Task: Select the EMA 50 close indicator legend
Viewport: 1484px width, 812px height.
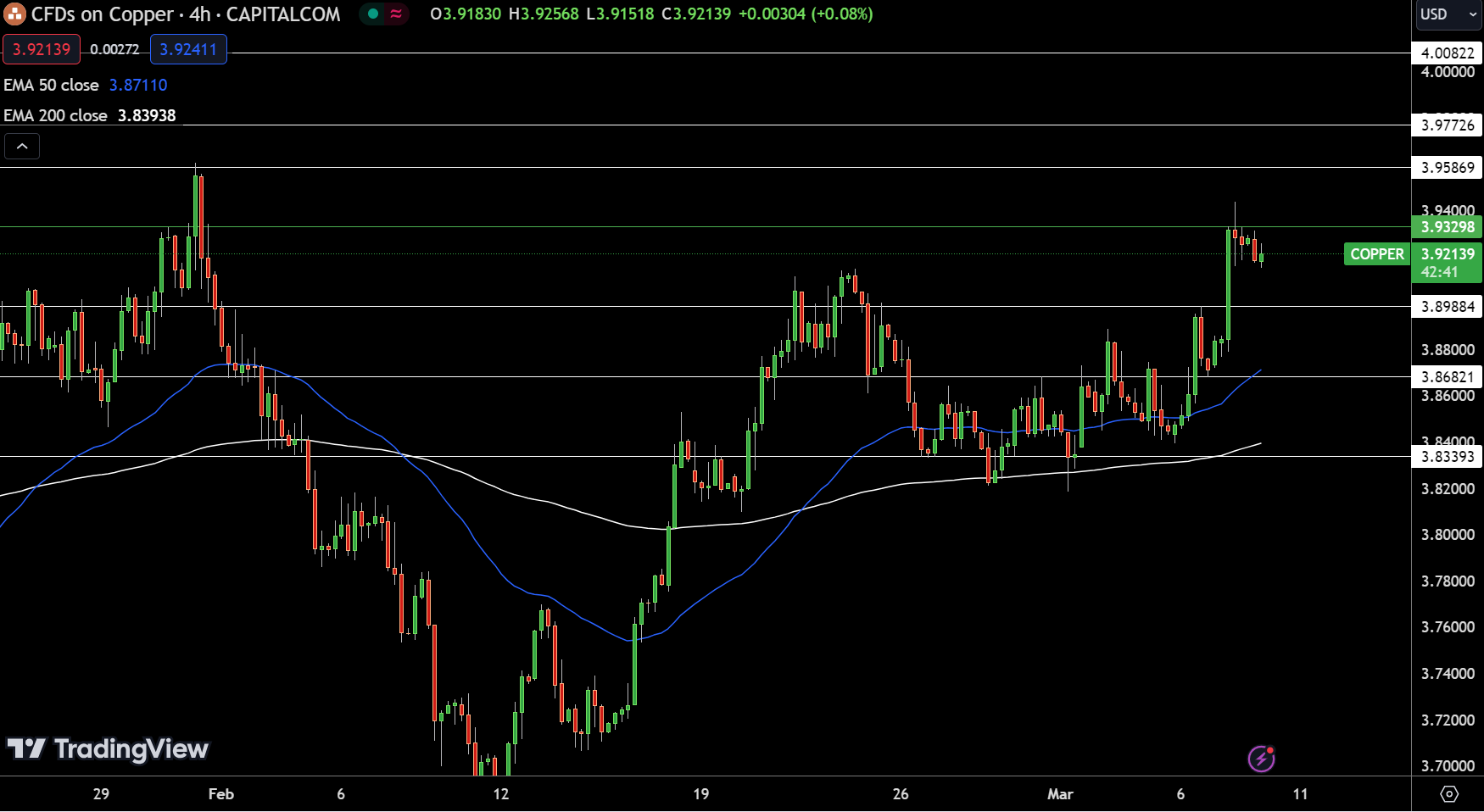Action: [x=52, y=86]
